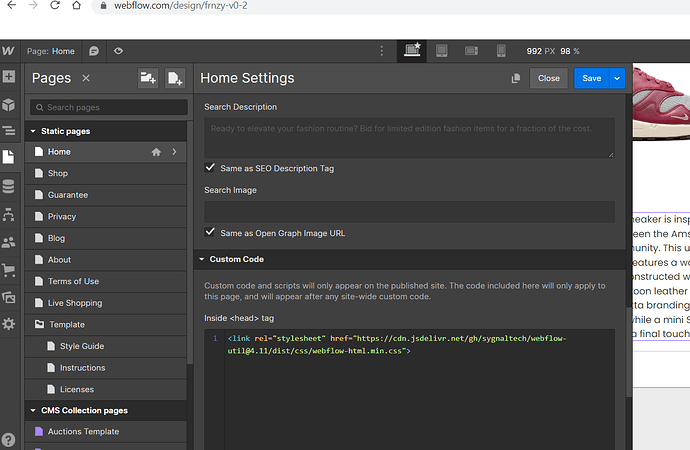This screenshot has width=690, height=450.
Task: Open the Auctions Template page
Action: (x=83, y=432)
